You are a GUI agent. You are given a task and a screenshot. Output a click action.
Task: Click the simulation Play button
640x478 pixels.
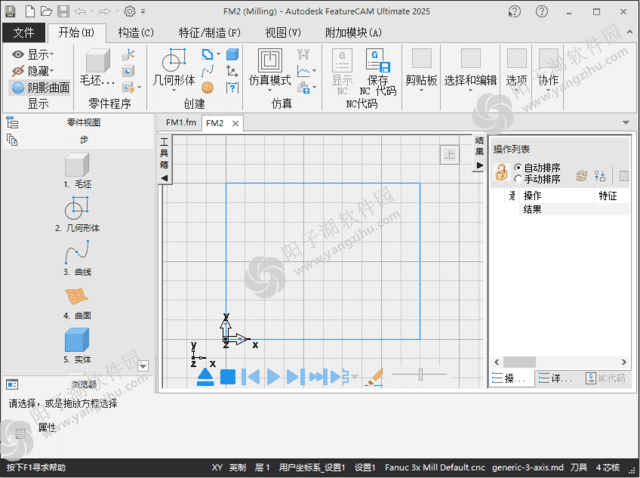pyautogui.click(x=273, y=377)
